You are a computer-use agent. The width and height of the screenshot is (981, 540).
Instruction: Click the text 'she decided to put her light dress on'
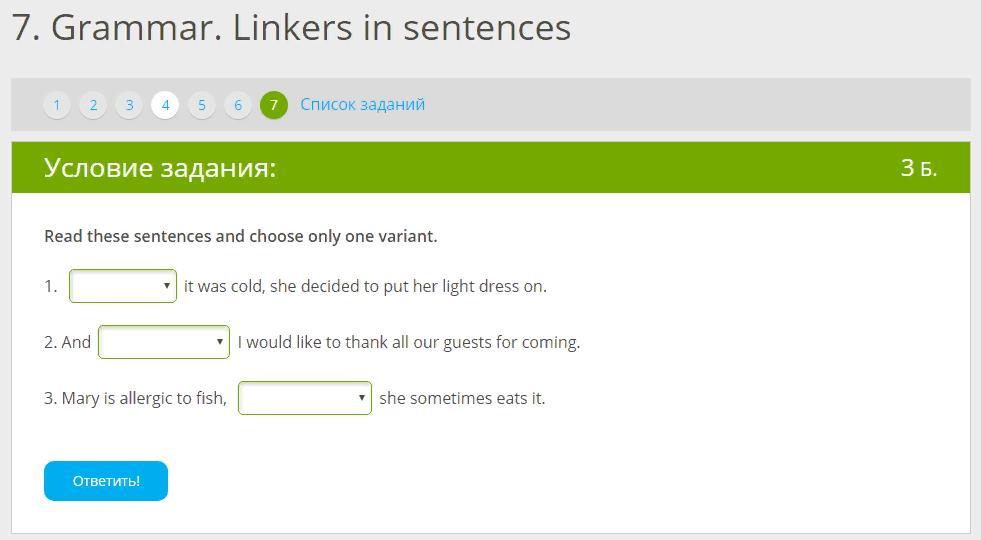pos(410,286)
